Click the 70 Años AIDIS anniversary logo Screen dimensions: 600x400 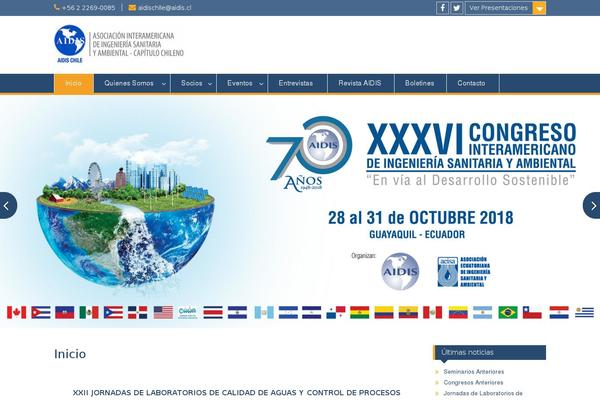(308, 153)
